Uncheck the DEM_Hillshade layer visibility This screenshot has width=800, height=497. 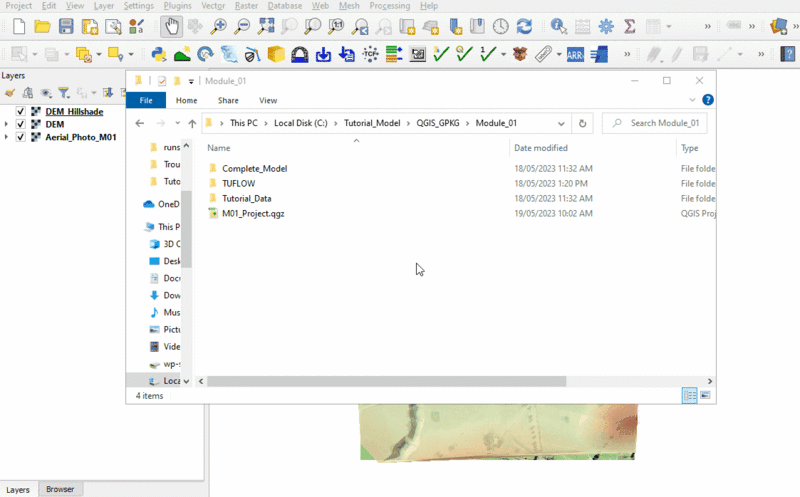click(21, 111)
